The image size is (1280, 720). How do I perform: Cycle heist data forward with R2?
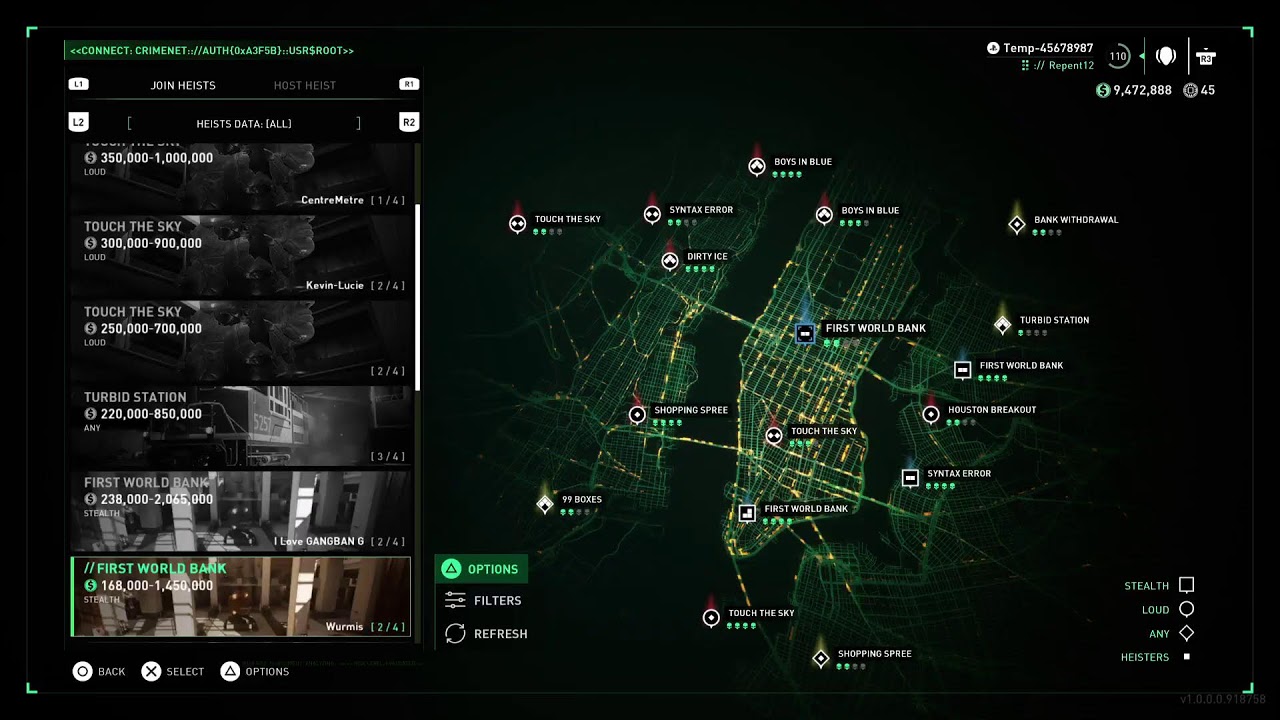point(409,122)
